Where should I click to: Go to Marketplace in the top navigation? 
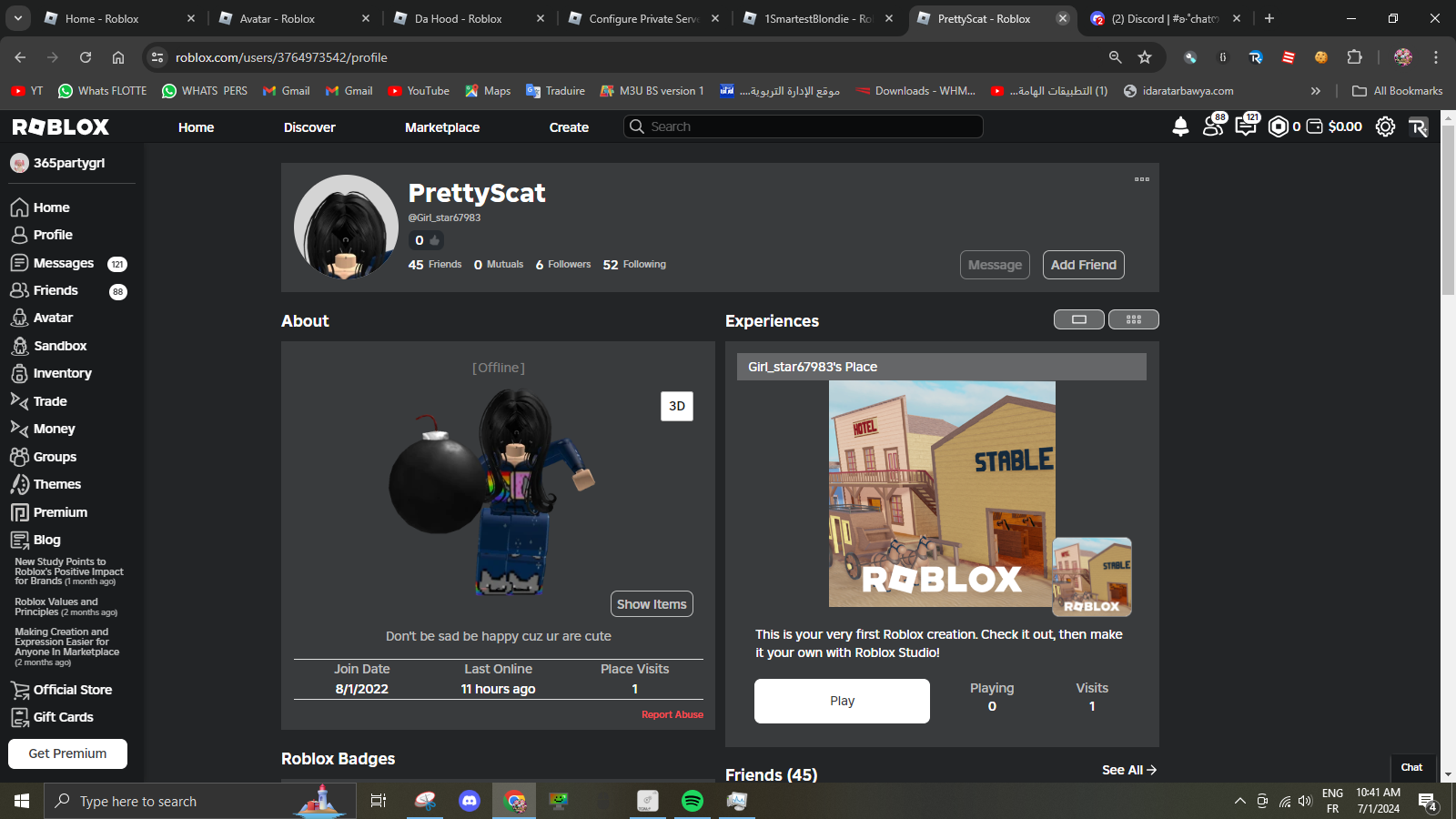(x=442, y=127)
